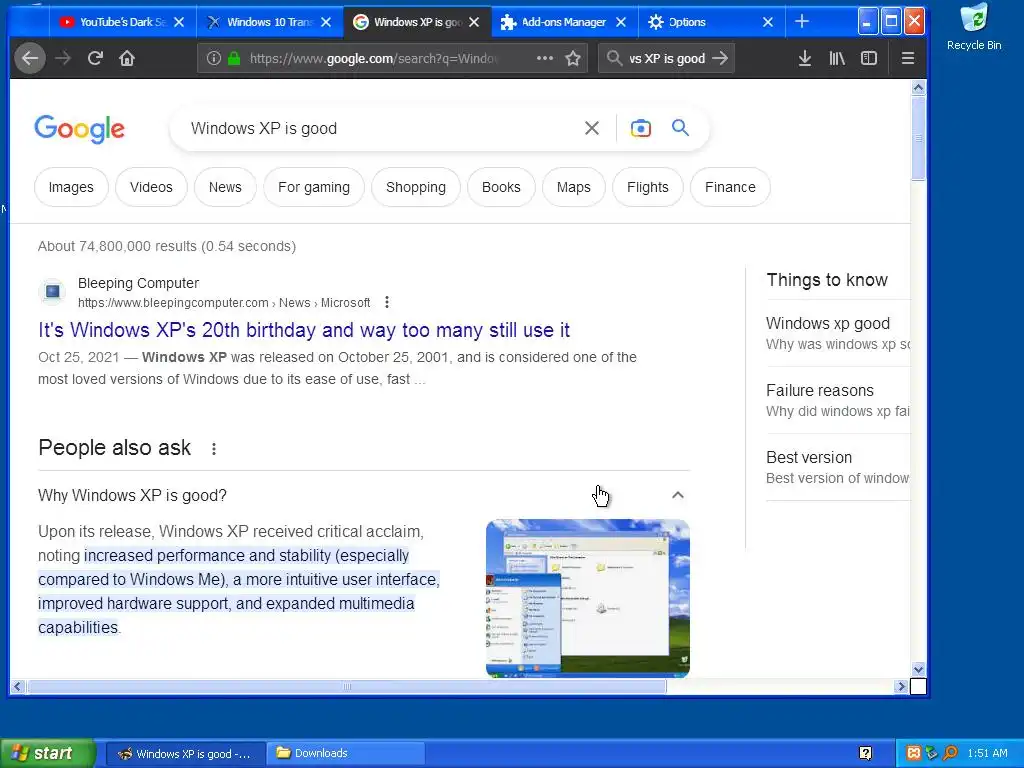
Task: Click the Google search text field
Action: [379, 128]
